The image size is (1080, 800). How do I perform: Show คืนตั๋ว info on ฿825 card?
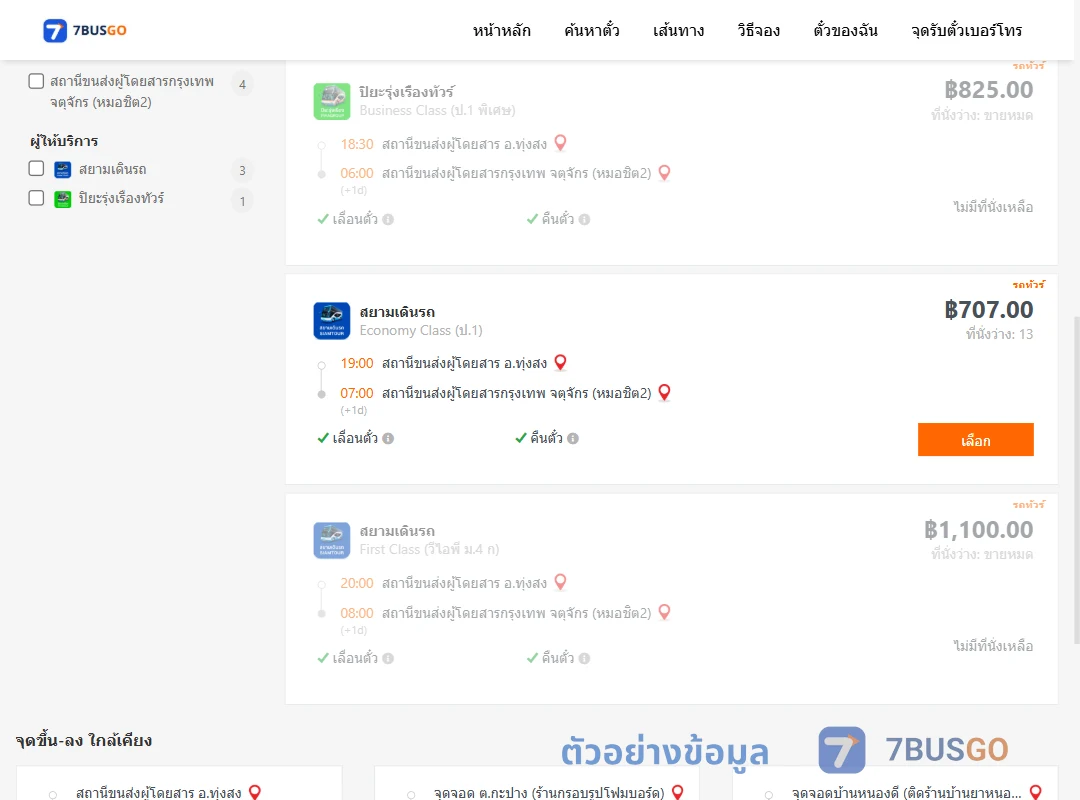[585, 220]
